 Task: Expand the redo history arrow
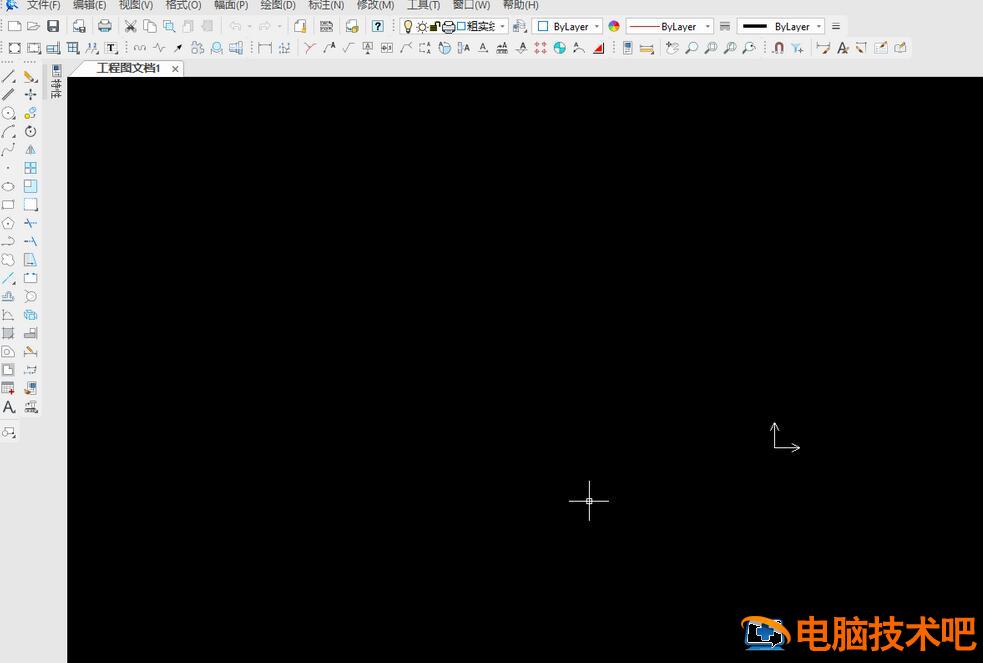(x=279, y=26)
